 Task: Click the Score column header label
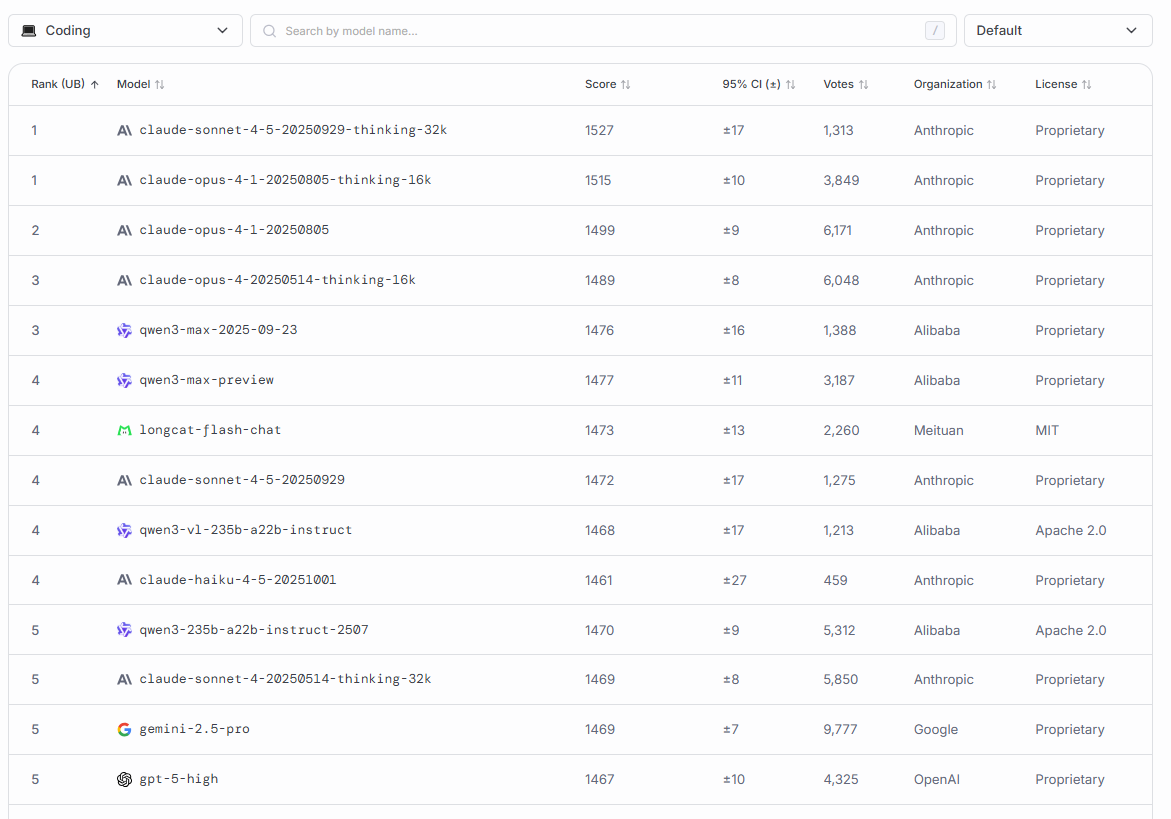600,84
